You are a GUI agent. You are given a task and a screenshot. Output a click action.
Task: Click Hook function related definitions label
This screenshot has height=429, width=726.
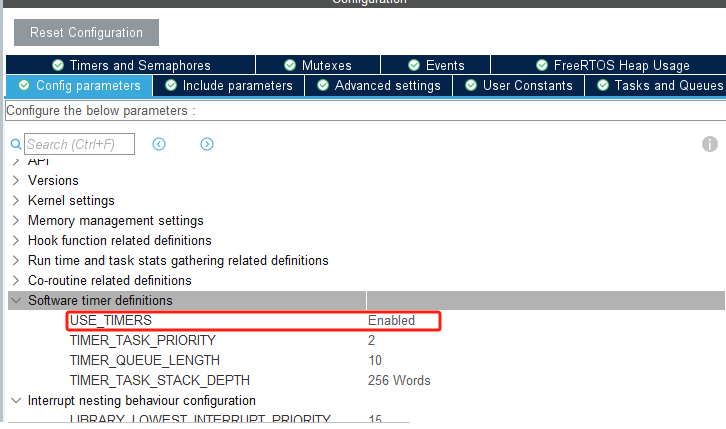click(119, 240)
